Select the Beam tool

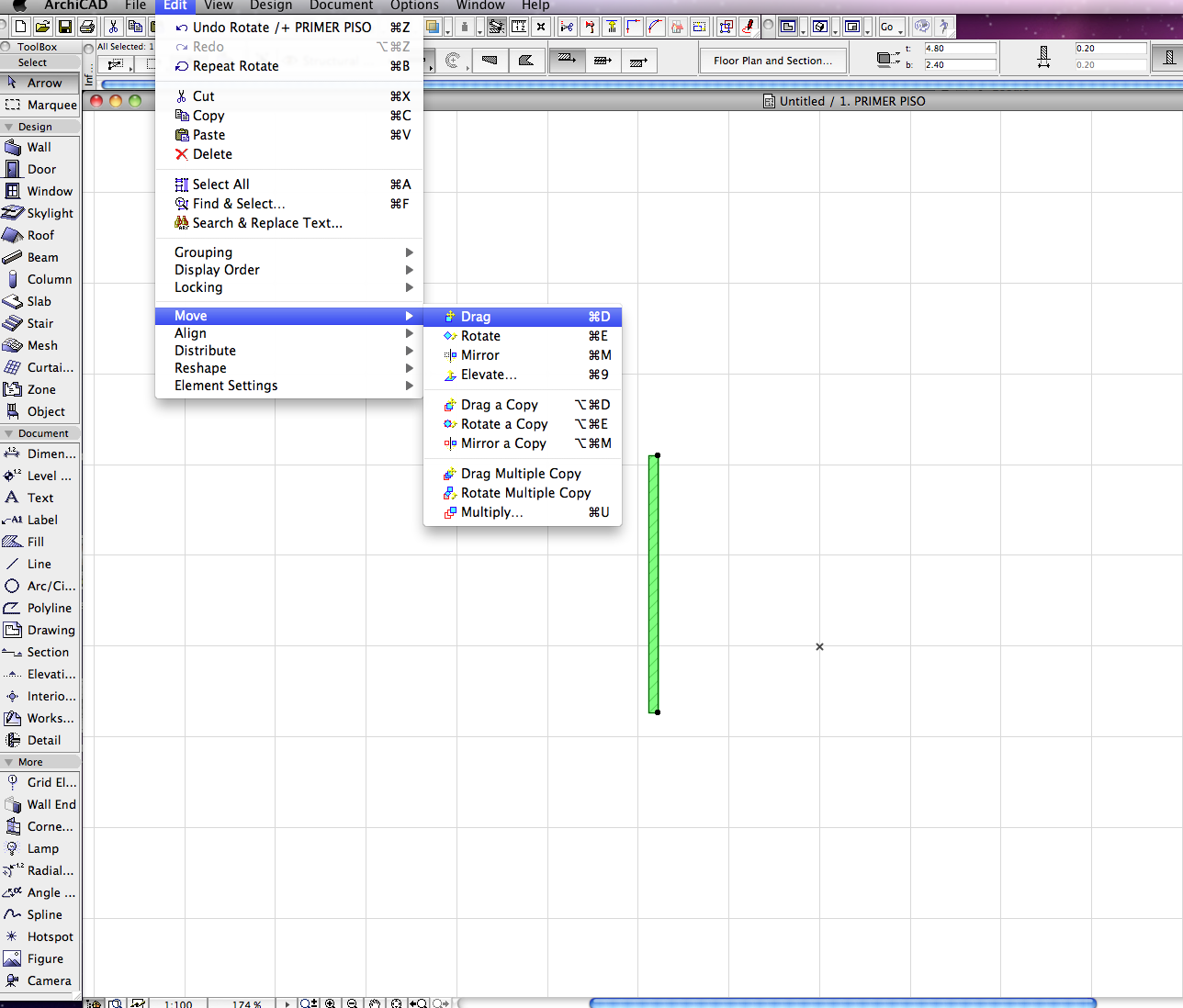40,257
